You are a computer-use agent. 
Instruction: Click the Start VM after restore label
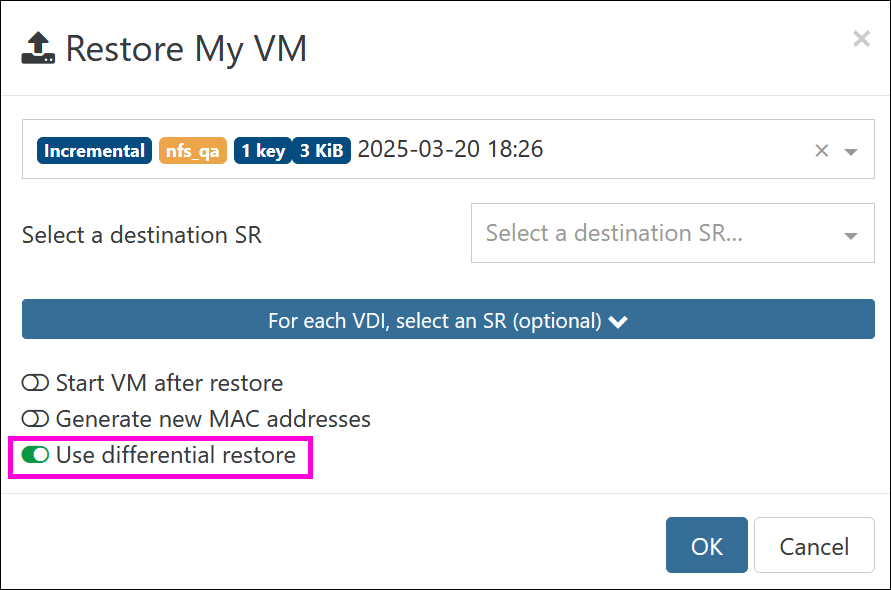169,383
